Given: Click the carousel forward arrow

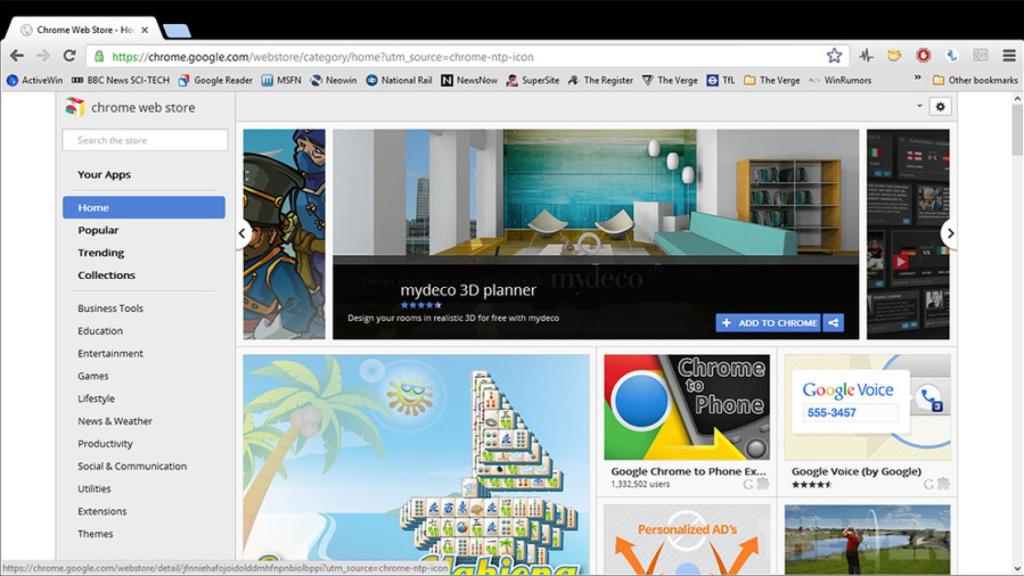Looking at the screenshot, I should (950, 233).
